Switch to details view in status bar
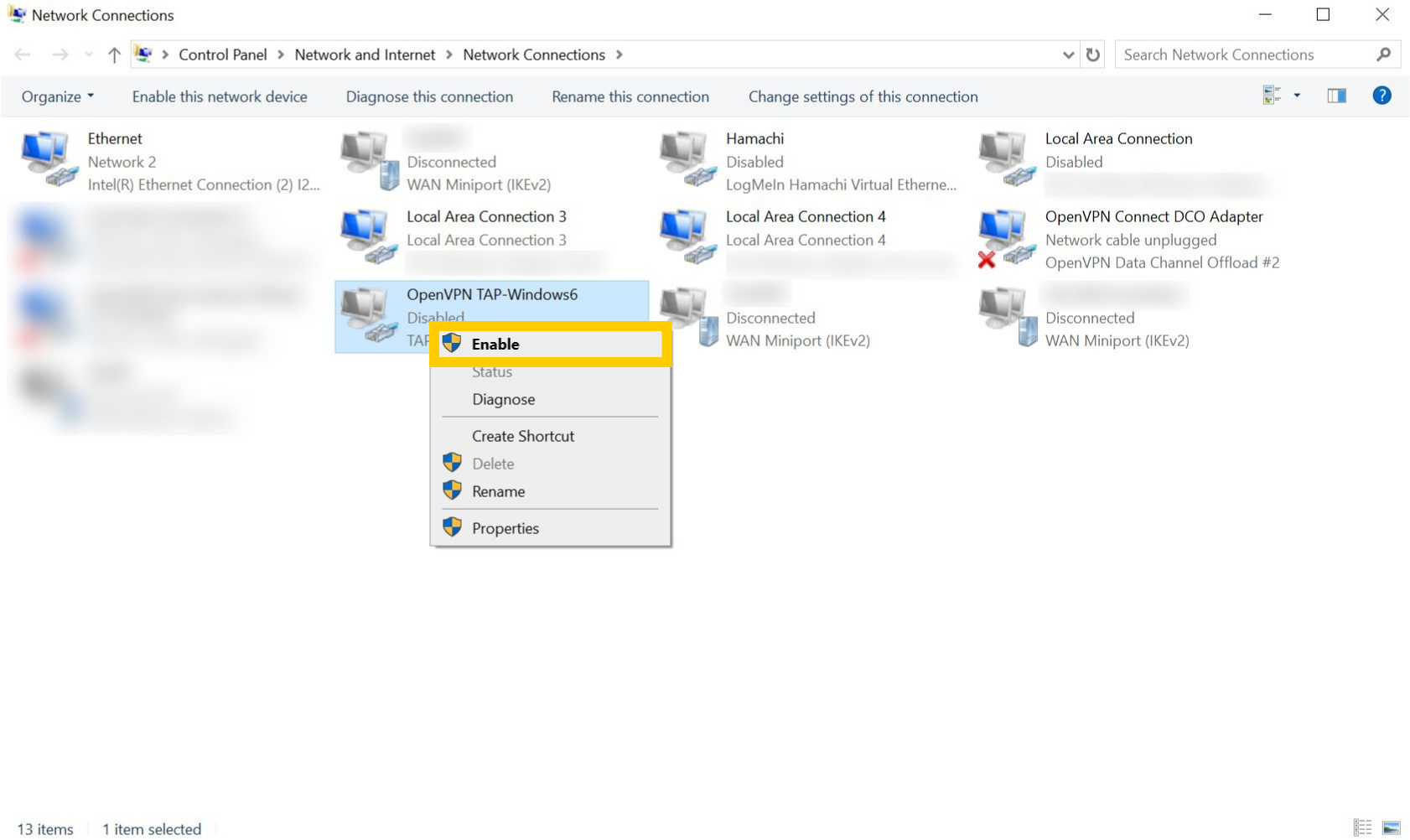The image size is (1410, 840). click(x=1362, y=827)
